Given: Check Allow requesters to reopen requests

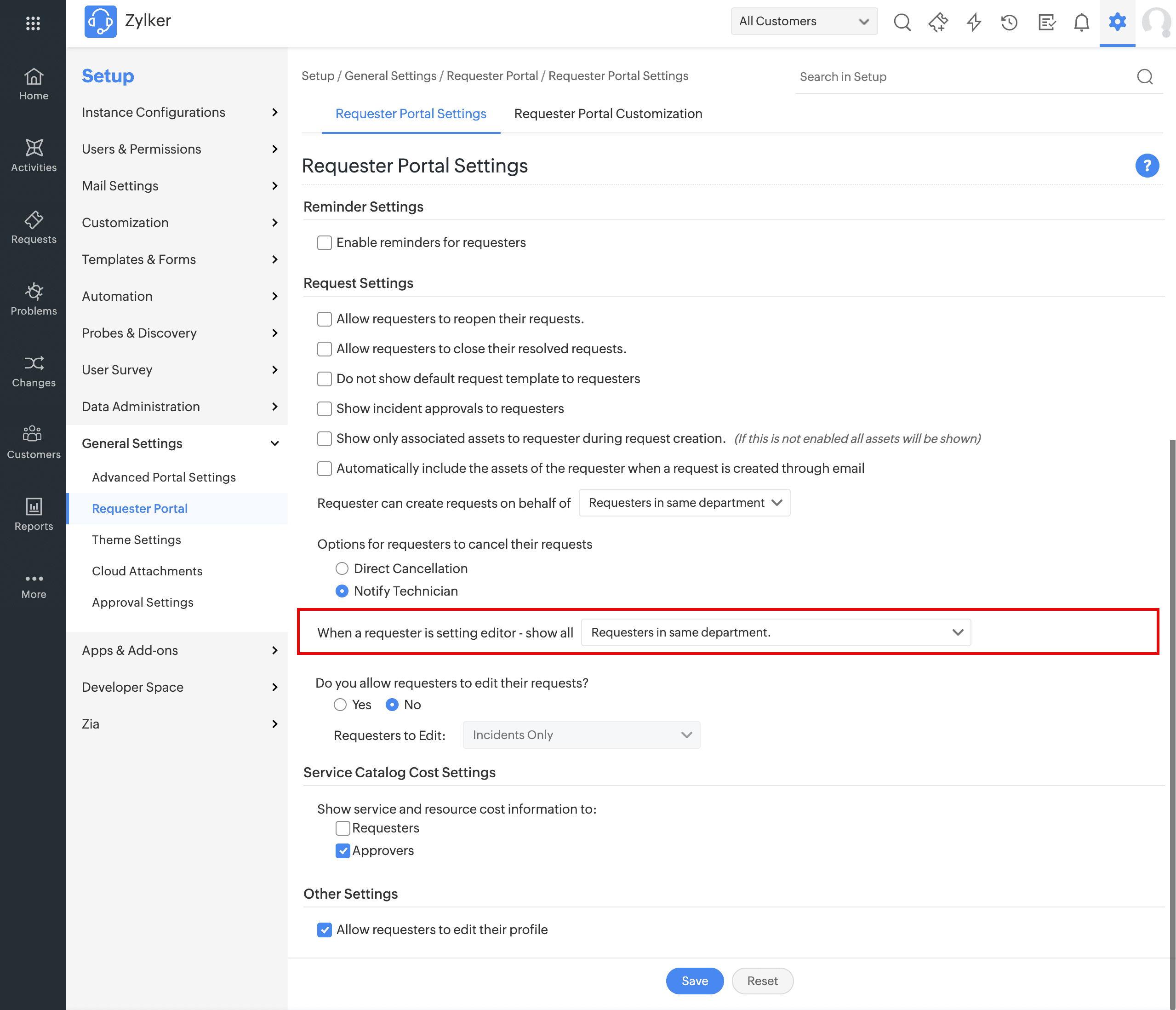Looking at the screenshot, I should coord(324,319).
